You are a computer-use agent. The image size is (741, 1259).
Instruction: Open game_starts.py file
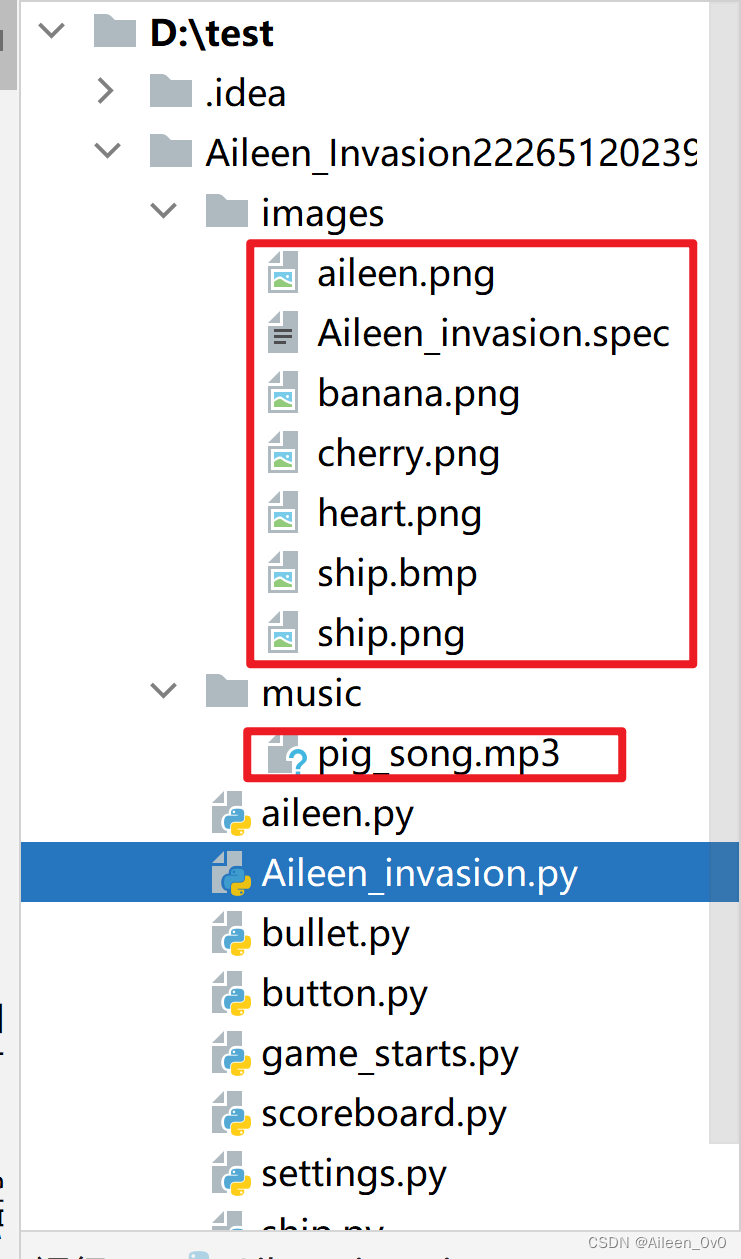coord(390,1055)
